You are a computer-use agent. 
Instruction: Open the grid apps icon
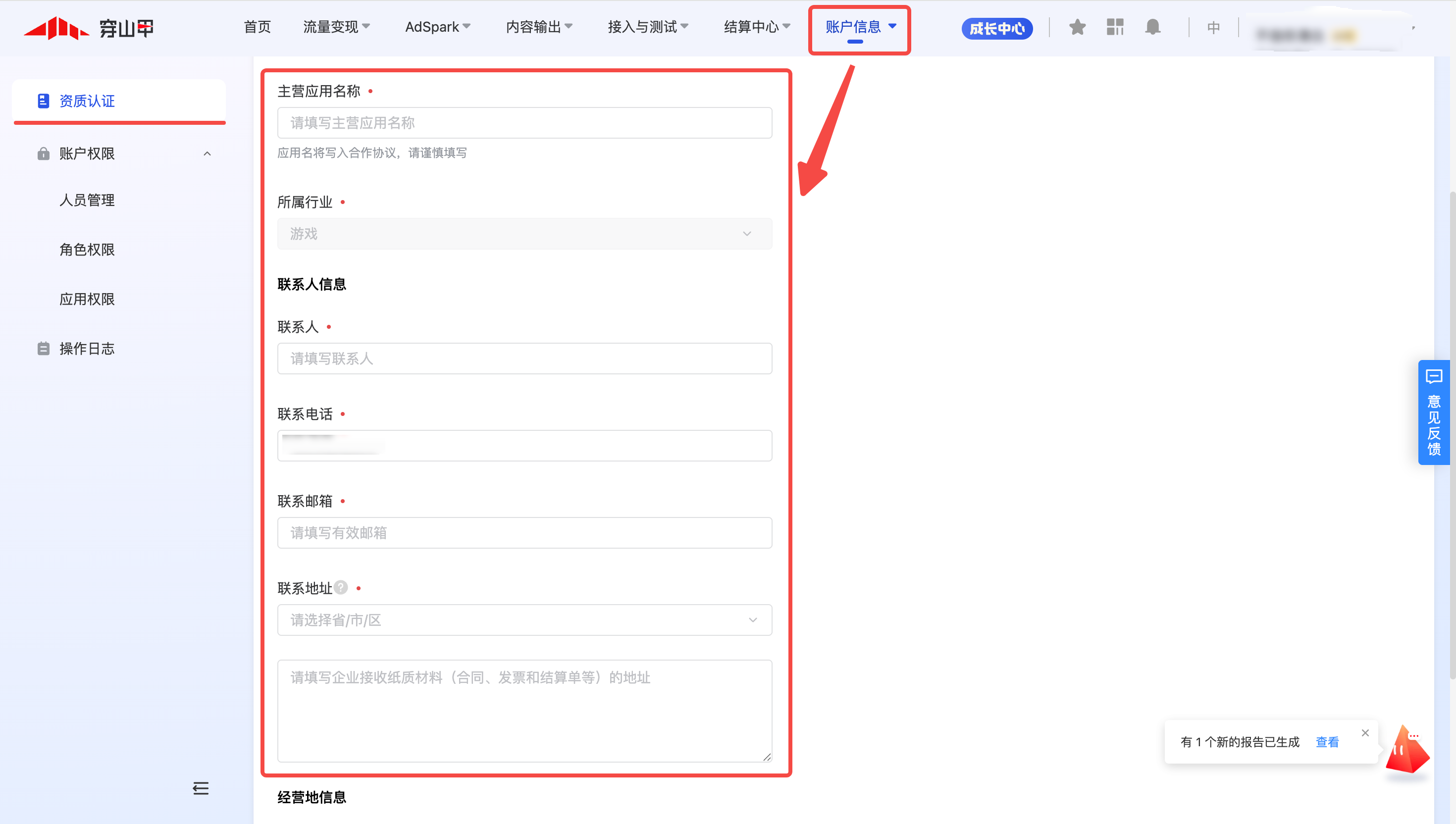(1115, 27)
